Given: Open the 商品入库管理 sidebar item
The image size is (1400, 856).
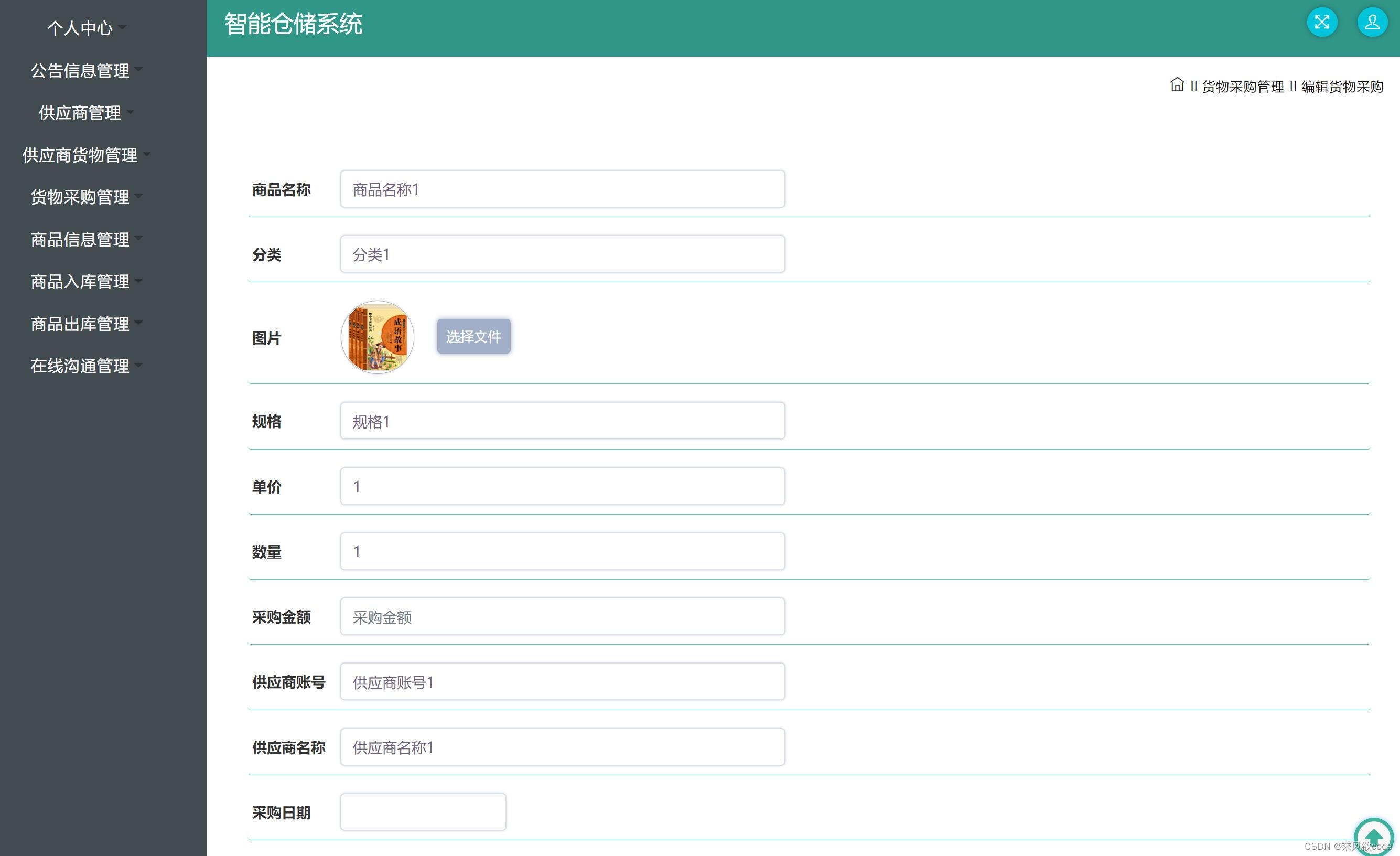Looking at the screenshot, I should point(80,281).
